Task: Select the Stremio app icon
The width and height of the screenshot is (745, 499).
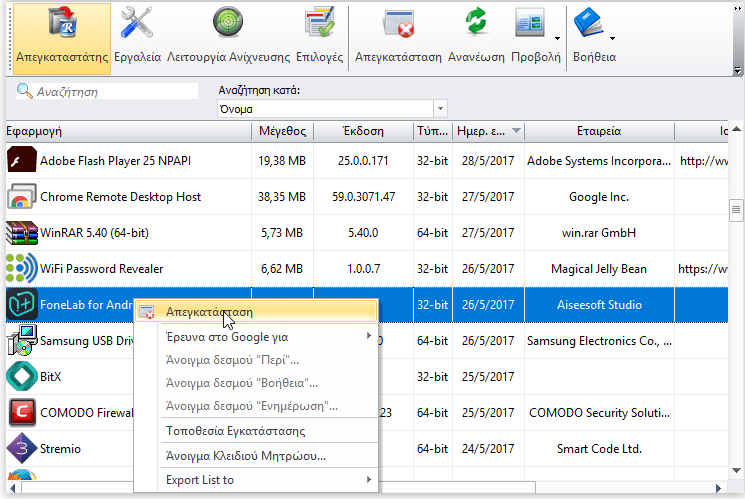Action: point(22,449)
